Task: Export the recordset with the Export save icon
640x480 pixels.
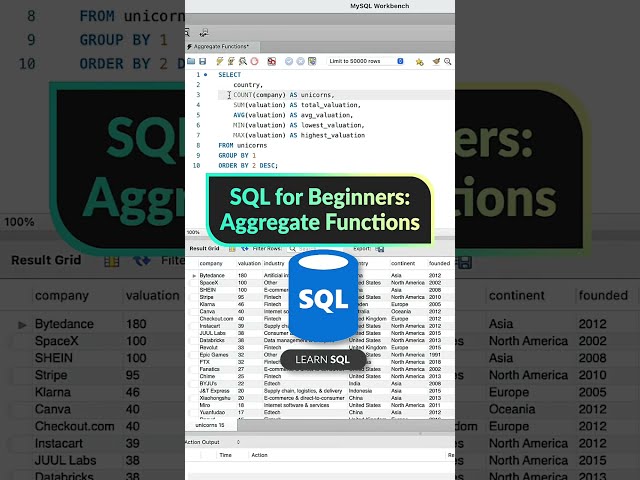Action: [380, 249]
